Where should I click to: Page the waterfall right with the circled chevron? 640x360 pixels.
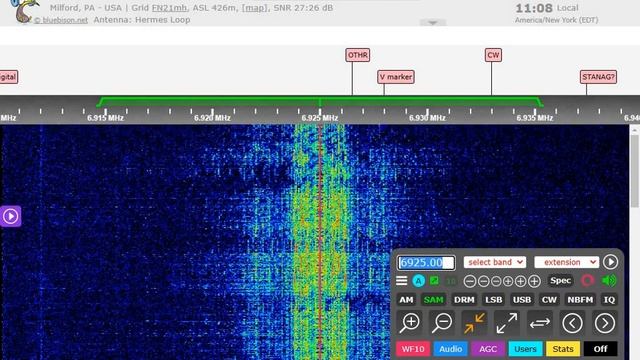tap(604, 323)
